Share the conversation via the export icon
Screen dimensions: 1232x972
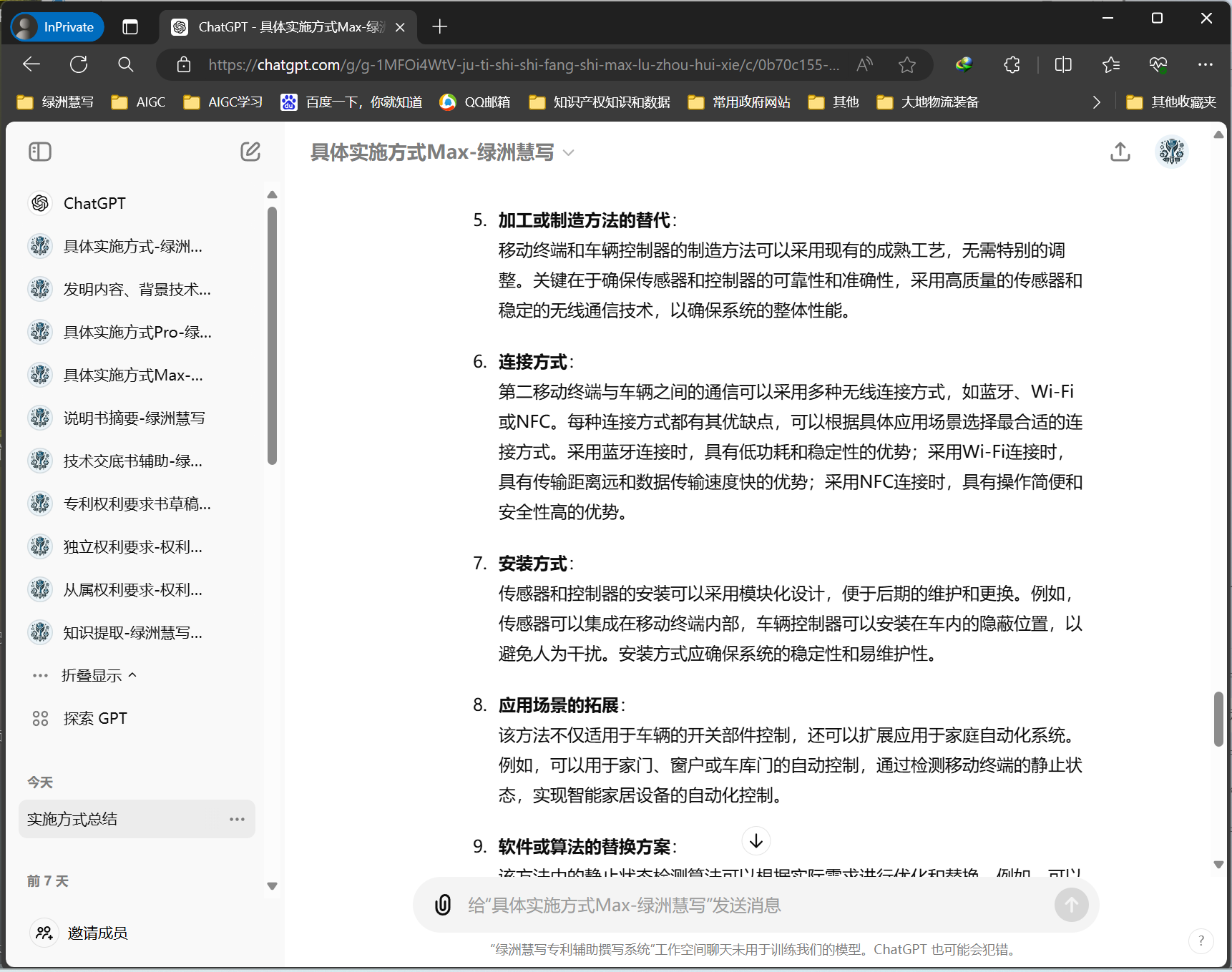(1120, 152)
